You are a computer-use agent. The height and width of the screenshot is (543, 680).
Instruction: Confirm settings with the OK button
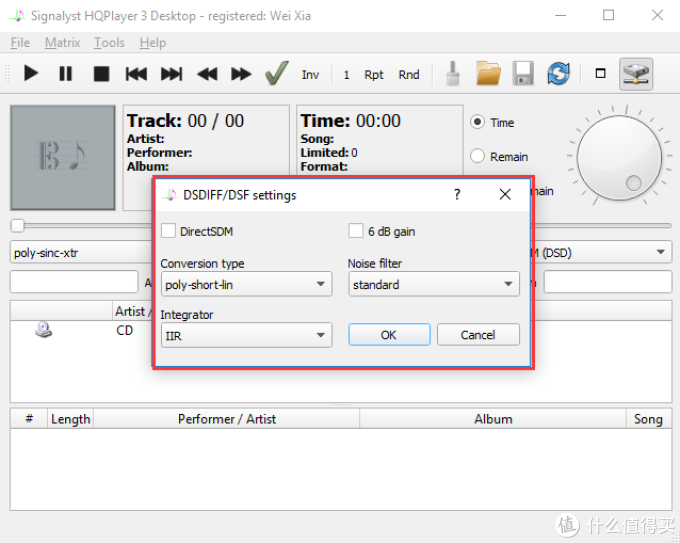(389, 335)
